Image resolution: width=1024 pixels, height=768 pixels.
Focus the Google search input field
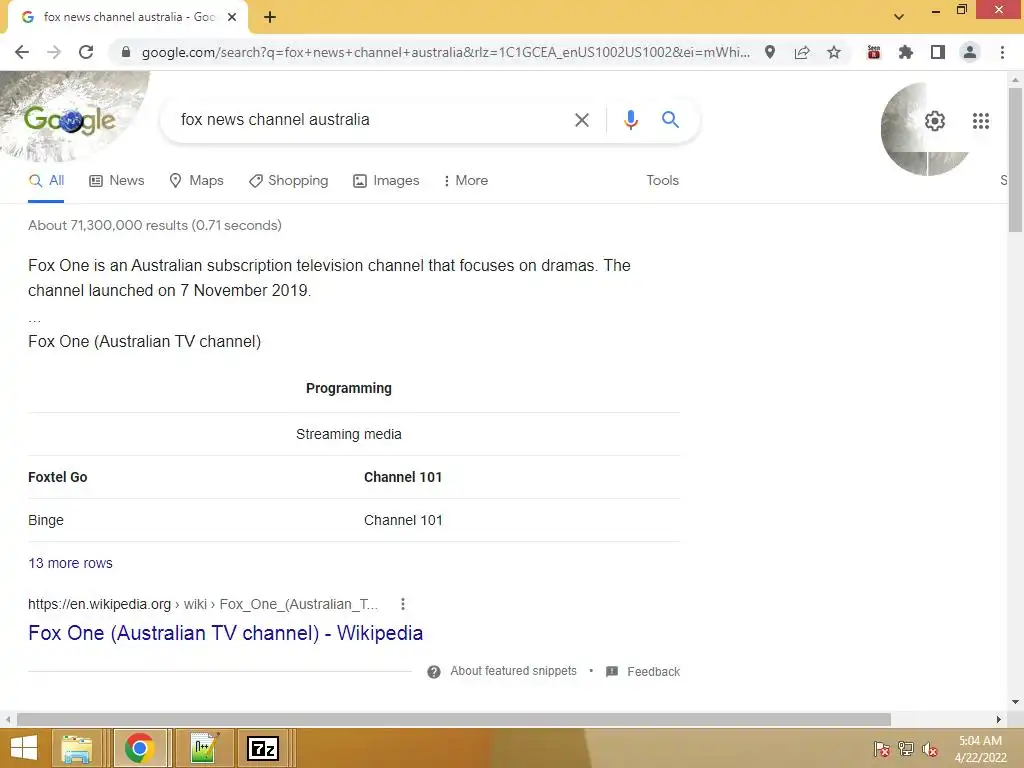(372, 120)
